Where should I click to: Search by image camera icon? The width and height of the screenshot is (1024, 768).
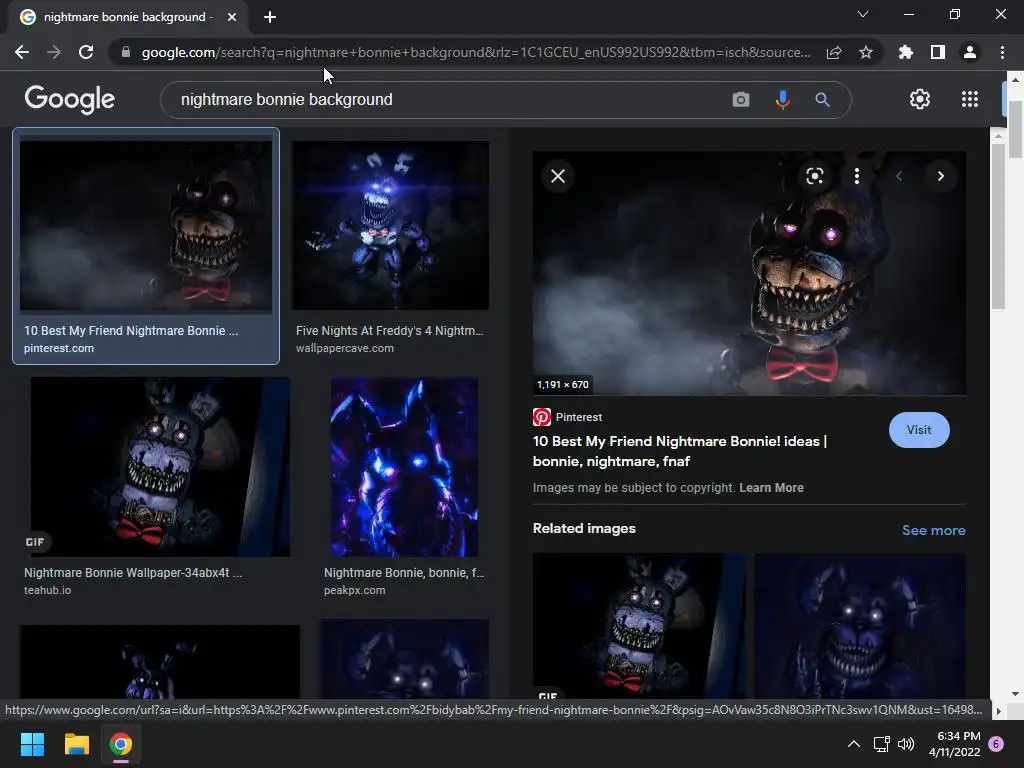click(x=741, y=99)
